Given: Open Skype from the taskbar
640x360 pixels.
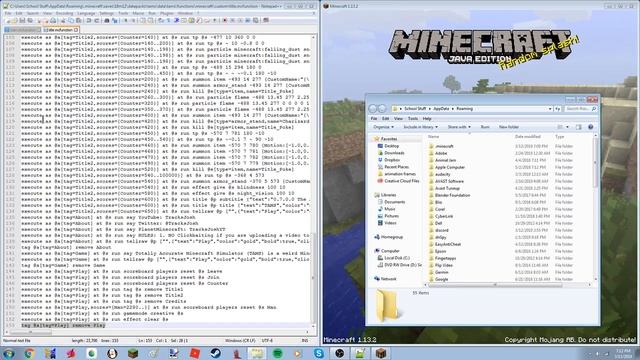Looking at the screenshot, I should click(319, 353).
